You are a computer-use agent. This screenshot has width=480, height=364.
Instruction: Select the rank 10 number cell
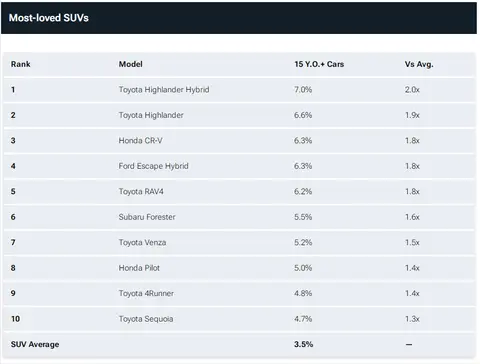(x=15, y=319)
